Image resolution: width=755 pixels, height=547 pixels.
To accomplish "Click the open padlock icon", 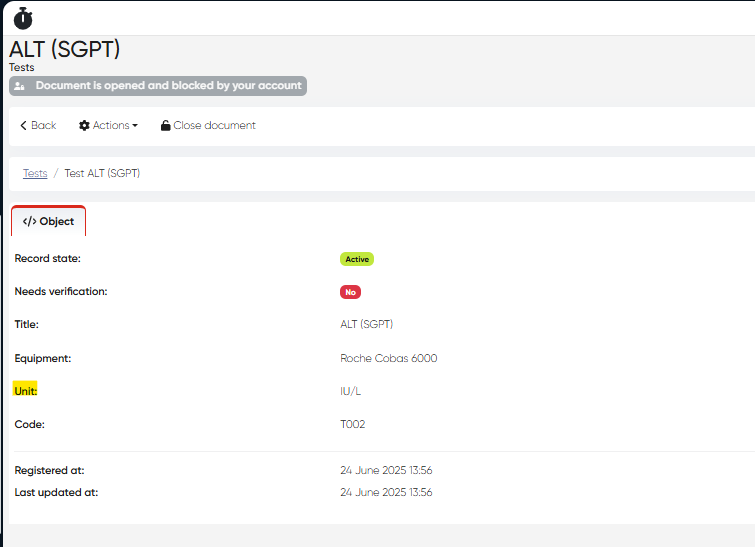I will [165, 126].
